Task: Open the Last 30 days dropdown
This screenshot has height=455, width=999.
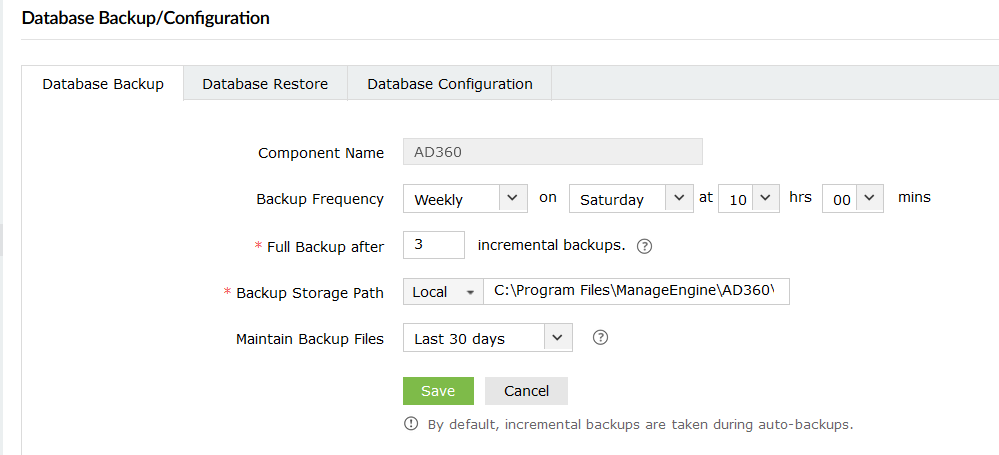Action: (487, 338)
